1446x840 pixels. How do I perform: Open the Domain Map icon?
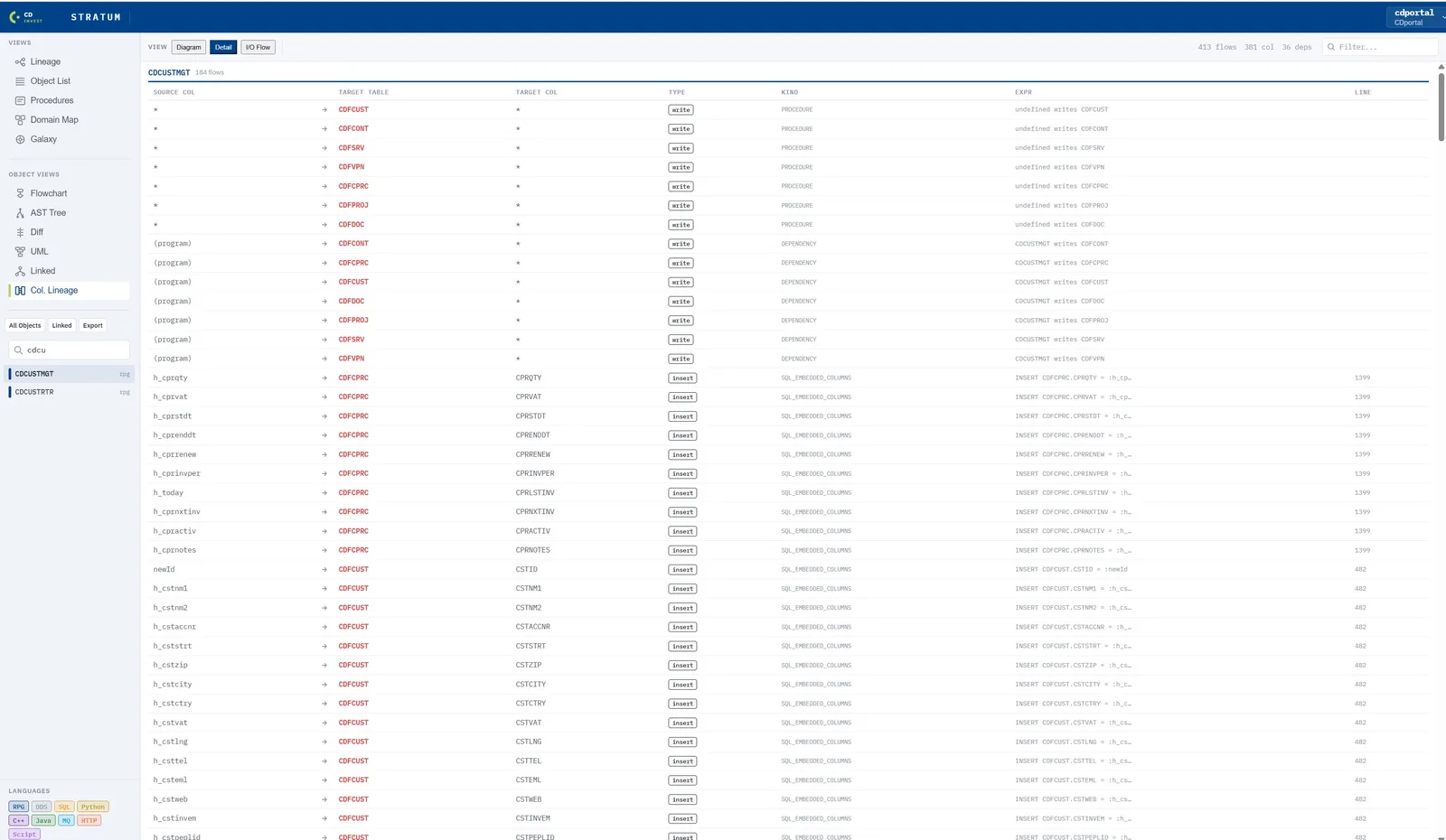click(20, 120)
